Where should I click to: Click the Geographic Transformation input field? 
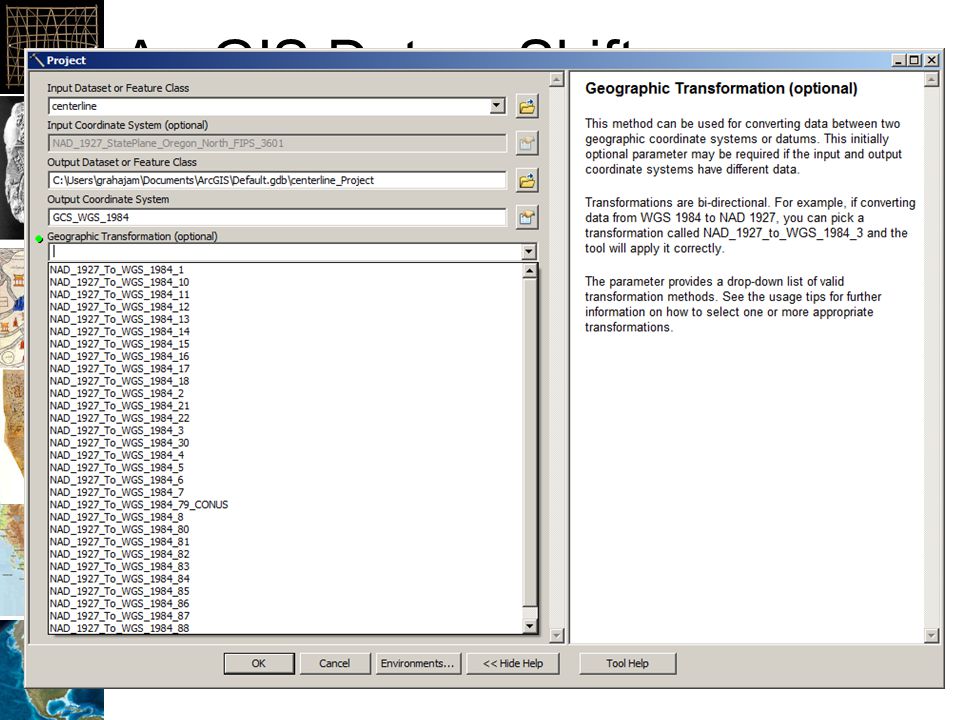[x=285, y=251]
